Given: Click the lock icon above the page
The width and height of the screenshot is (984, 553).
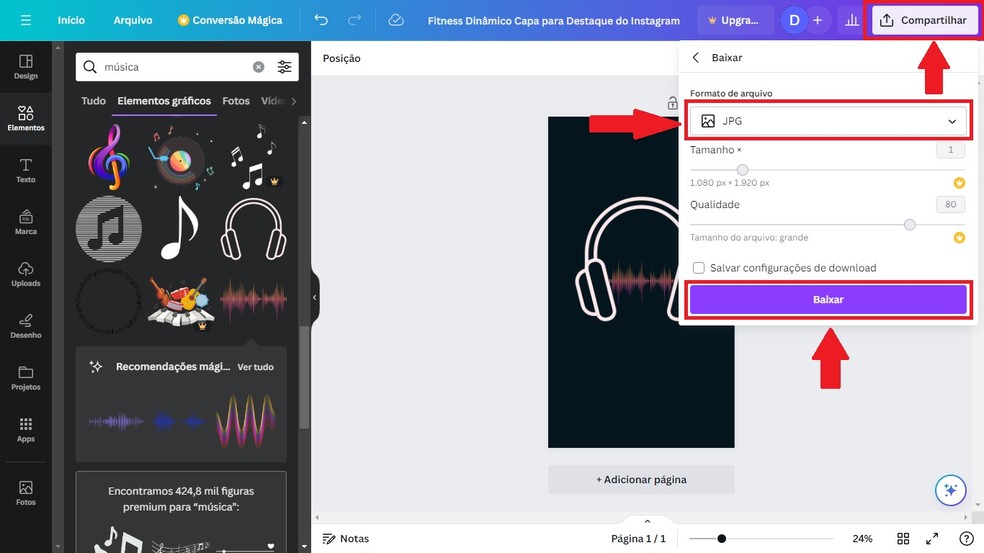Looking at the screenshot, I should pos(672,103).
